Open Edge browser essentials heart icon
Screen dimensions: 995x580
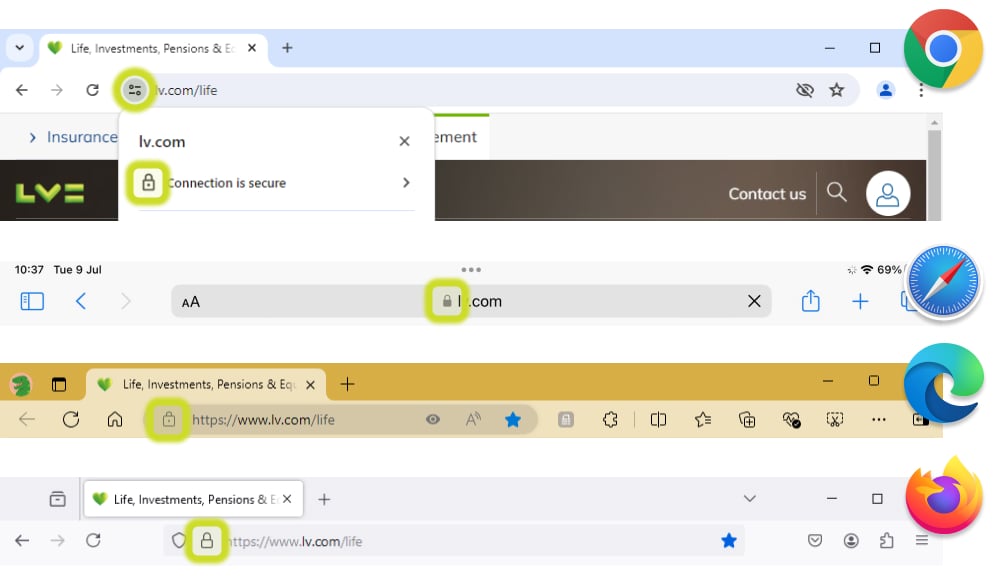point(791,419)
